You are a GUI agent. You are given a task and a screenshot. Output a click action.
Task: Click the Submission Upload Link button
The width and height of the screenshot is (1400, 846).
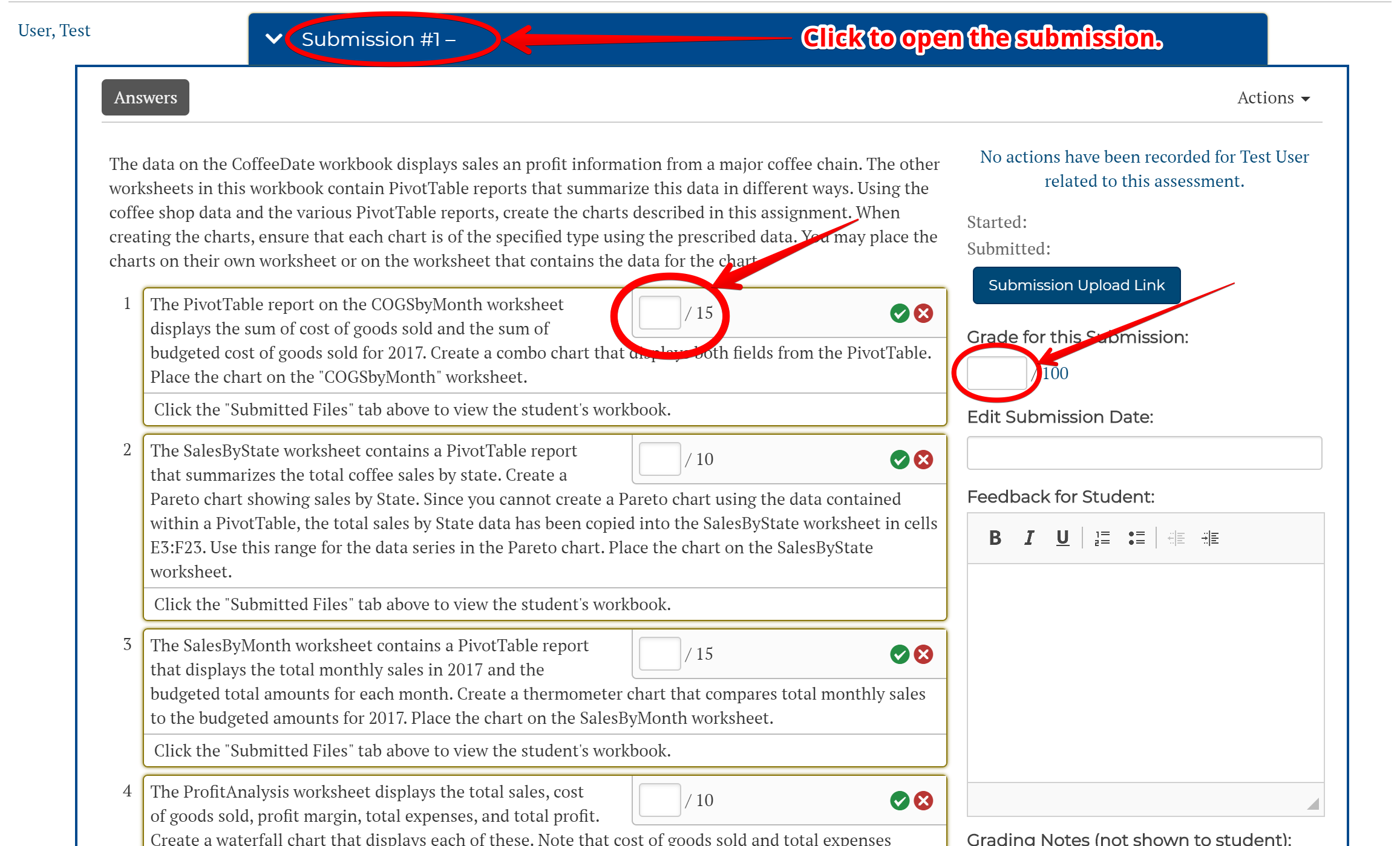(1076, 285)
